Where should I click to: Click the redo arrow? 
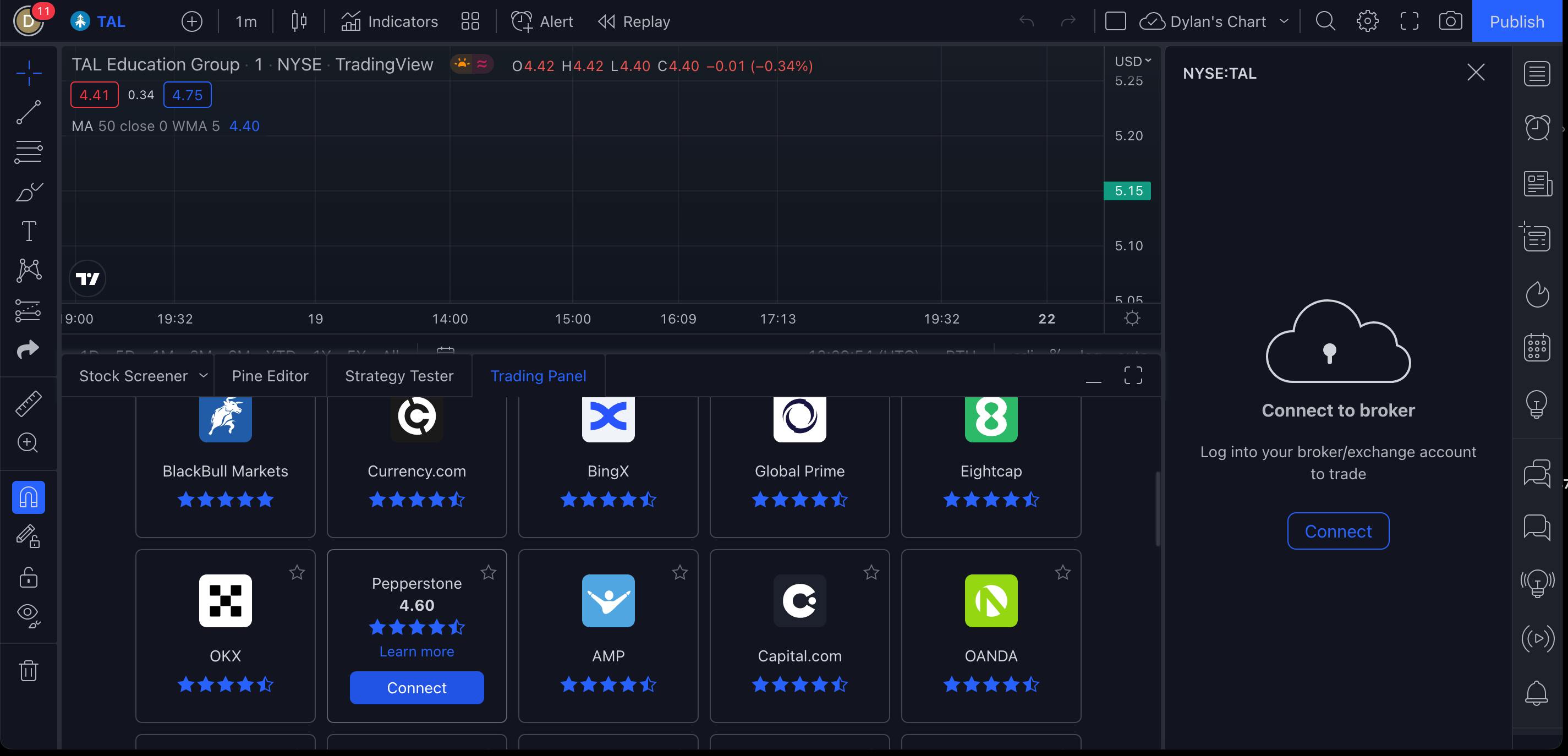pyautogui.click(x=1068, y=22)
